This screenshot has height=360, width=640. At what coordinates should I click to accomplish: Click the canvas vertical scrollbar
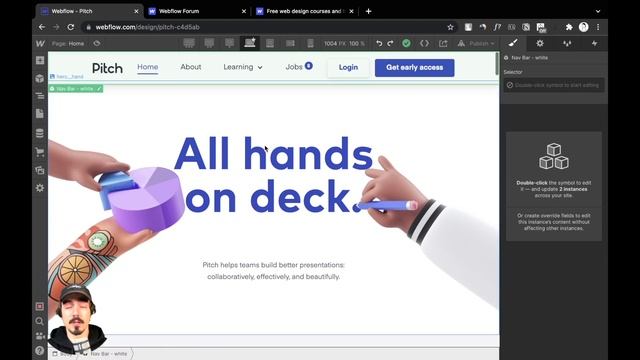pos(497,64)
